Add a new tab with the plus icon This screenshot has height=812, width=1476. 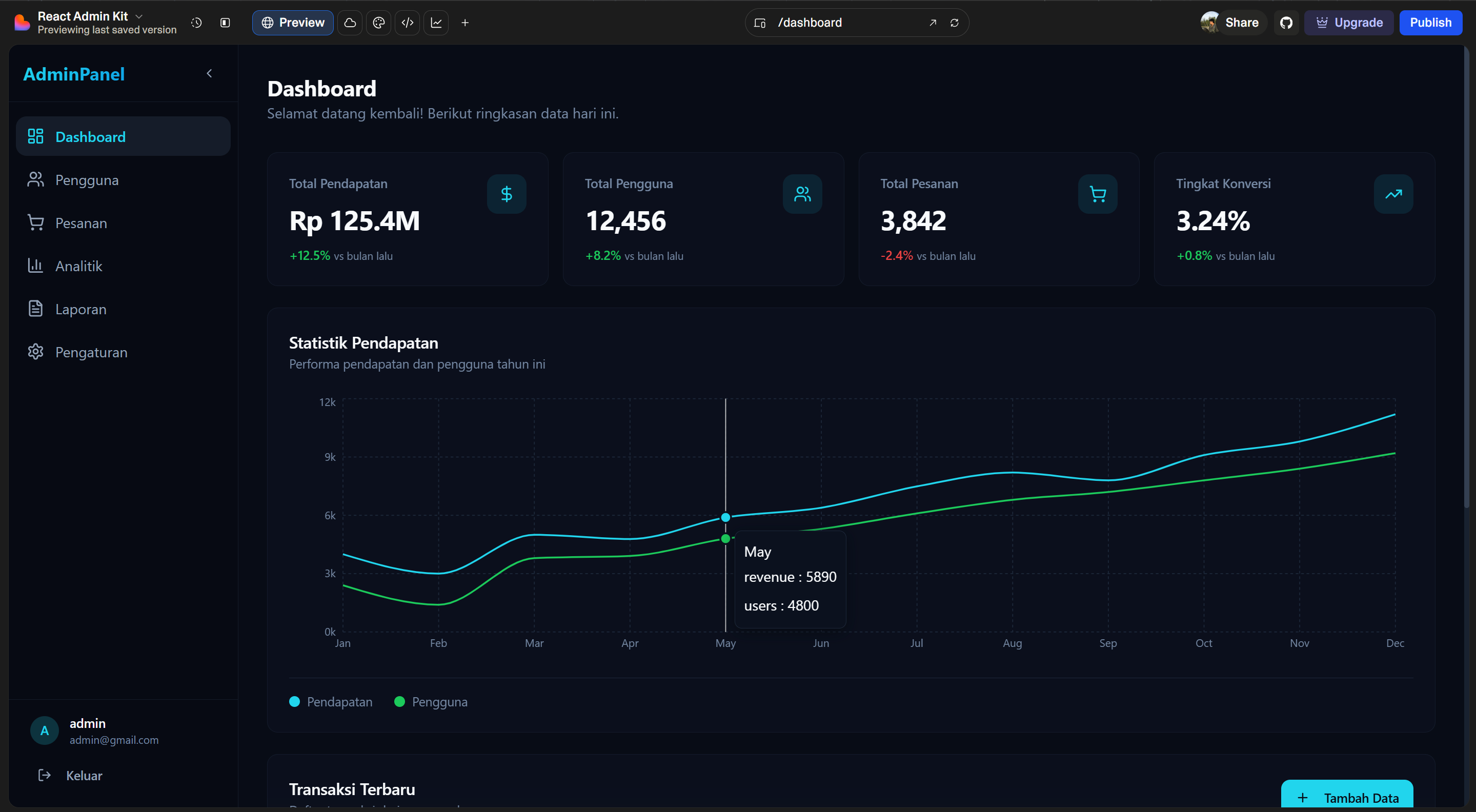click(x=464, y=23)
